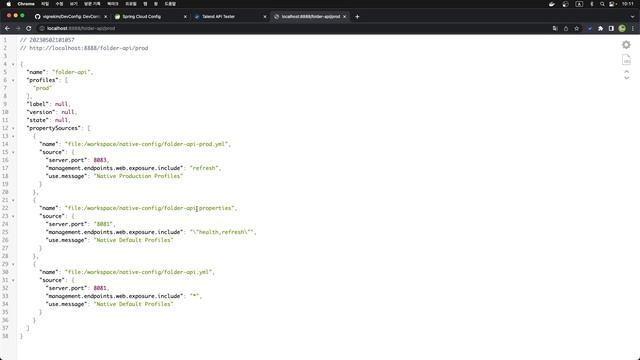The image size is (640, 360).
Task: Open Bluetooth menu bar icon
Action: click(591, 4)
